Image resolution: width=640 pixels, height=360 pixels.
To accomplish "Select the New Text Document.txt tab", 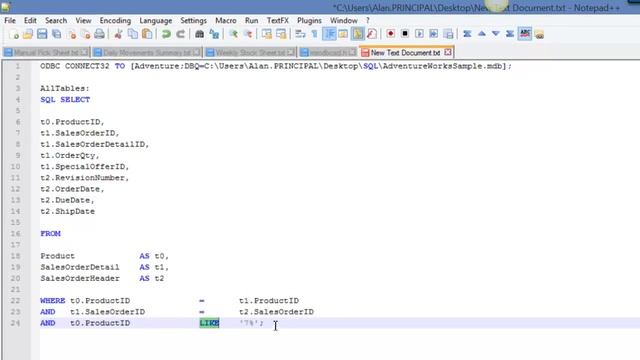I will point(405,53).
